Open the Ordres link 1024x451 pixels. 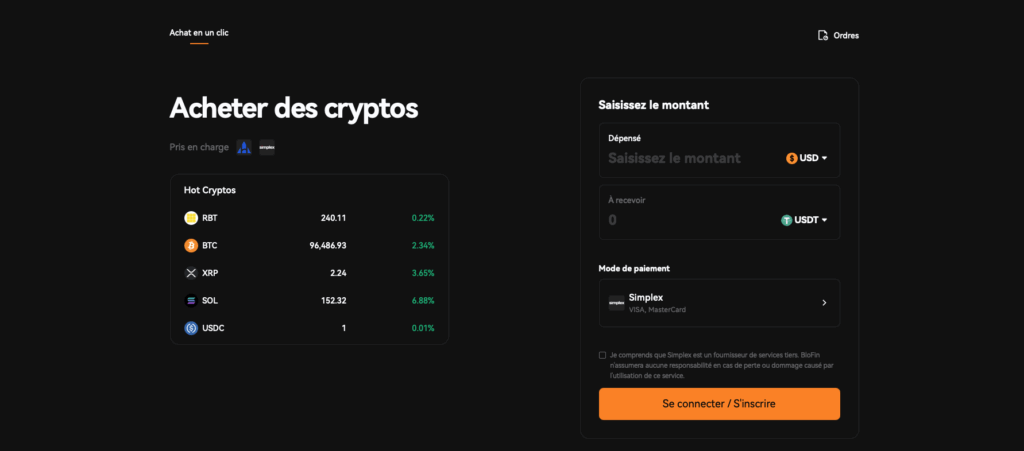pos(839,35)
